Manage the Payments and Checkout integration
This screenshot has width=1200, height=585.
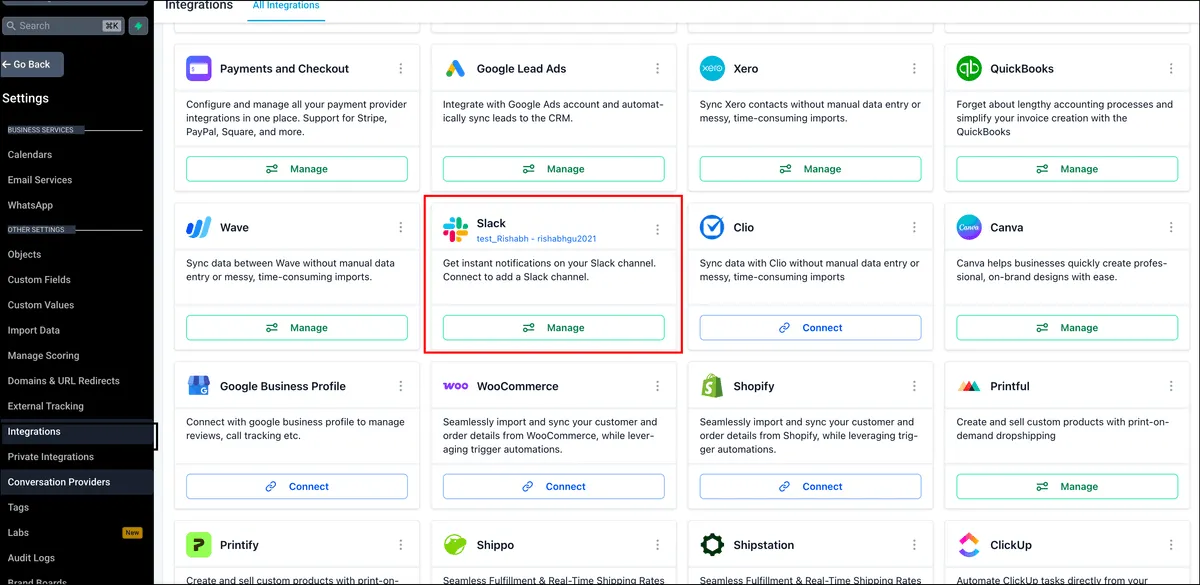pyautogui.click(x=297, y=169)
